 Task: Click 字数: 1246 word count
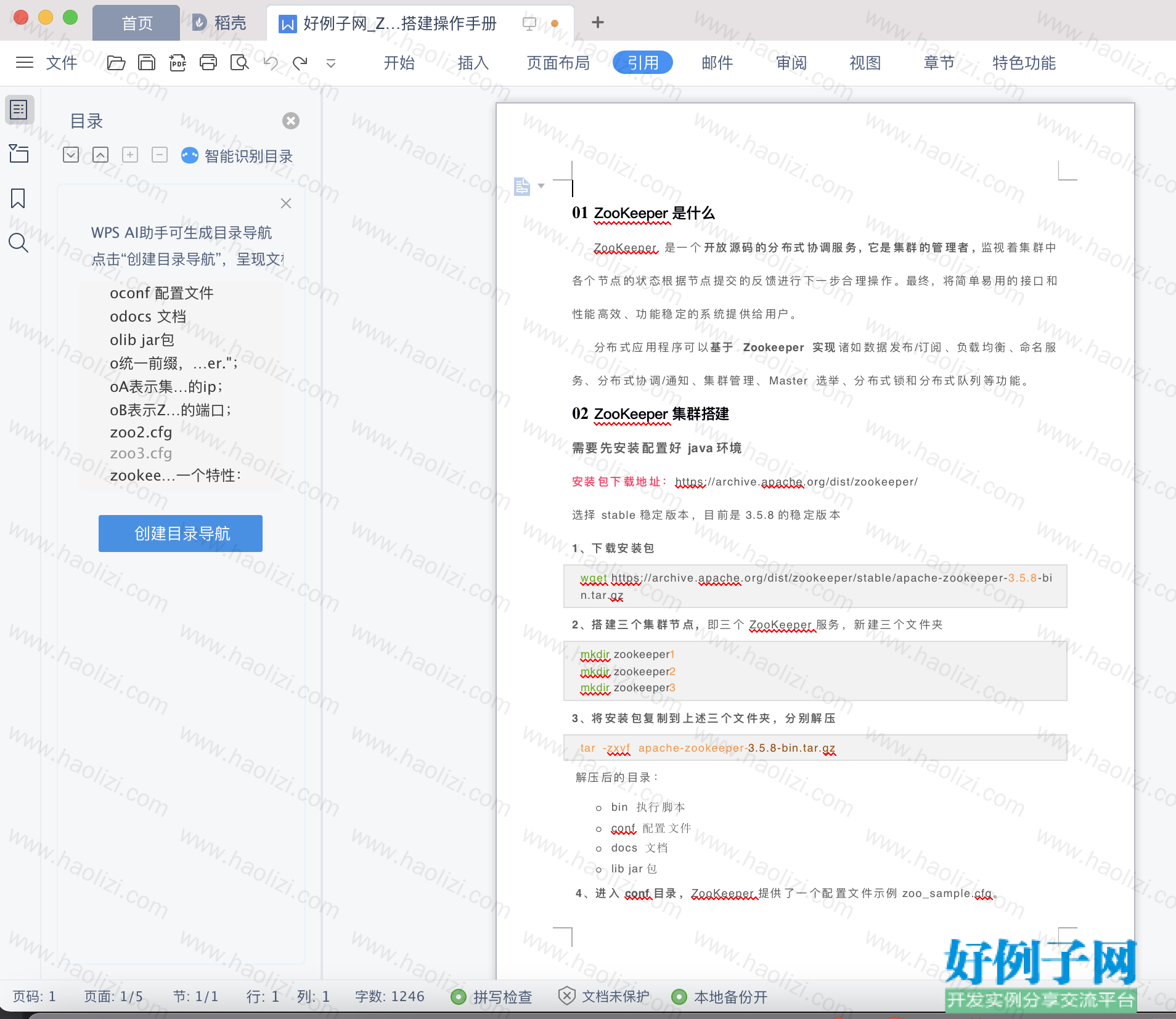390,996
